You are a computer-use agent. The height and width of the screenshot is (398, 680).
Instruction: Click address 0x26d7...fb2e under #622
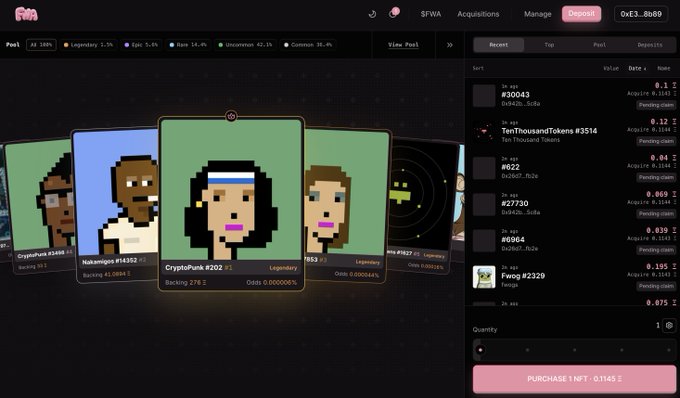coord(520,176)
